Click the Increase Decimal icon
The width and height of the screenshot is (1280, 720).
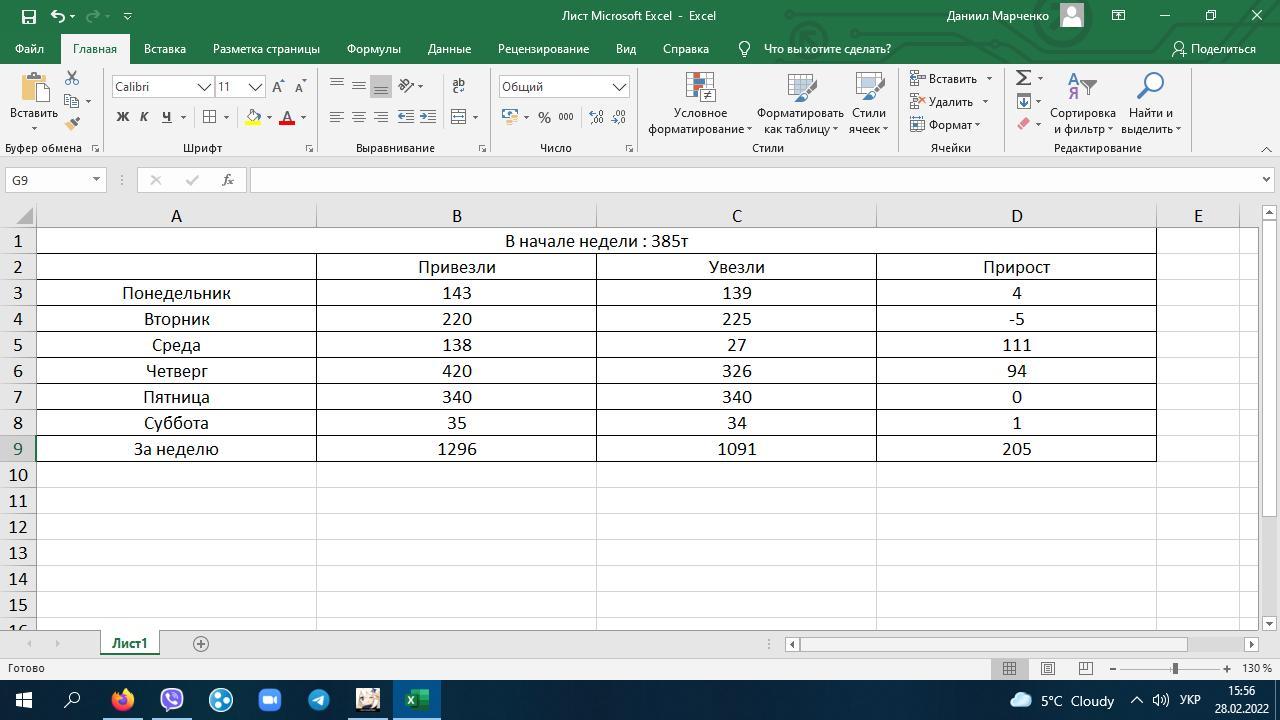pyautogui.click(x=597, y=117)
